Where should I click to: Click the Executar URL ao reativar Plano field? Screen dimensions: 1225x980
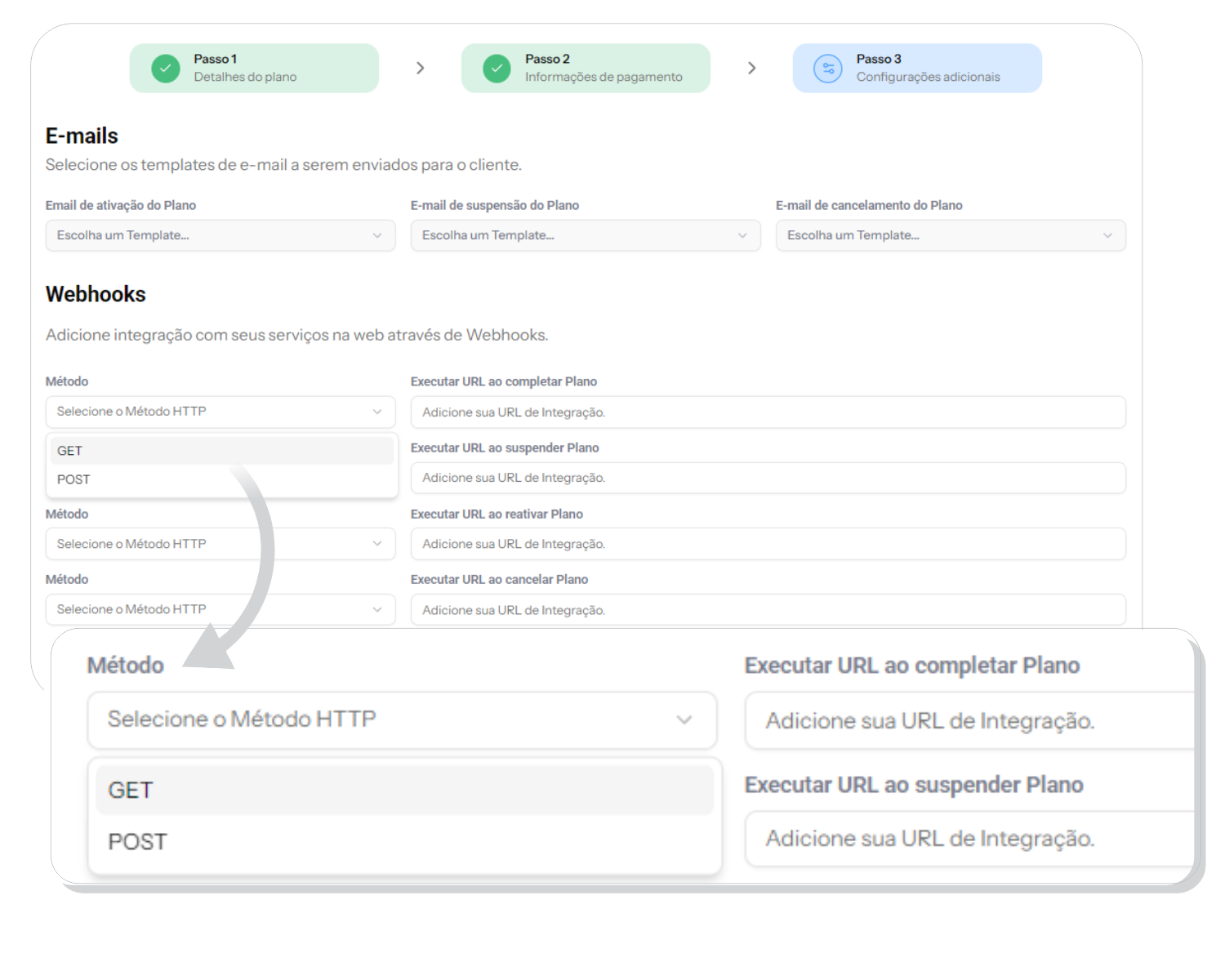(768, 544)
